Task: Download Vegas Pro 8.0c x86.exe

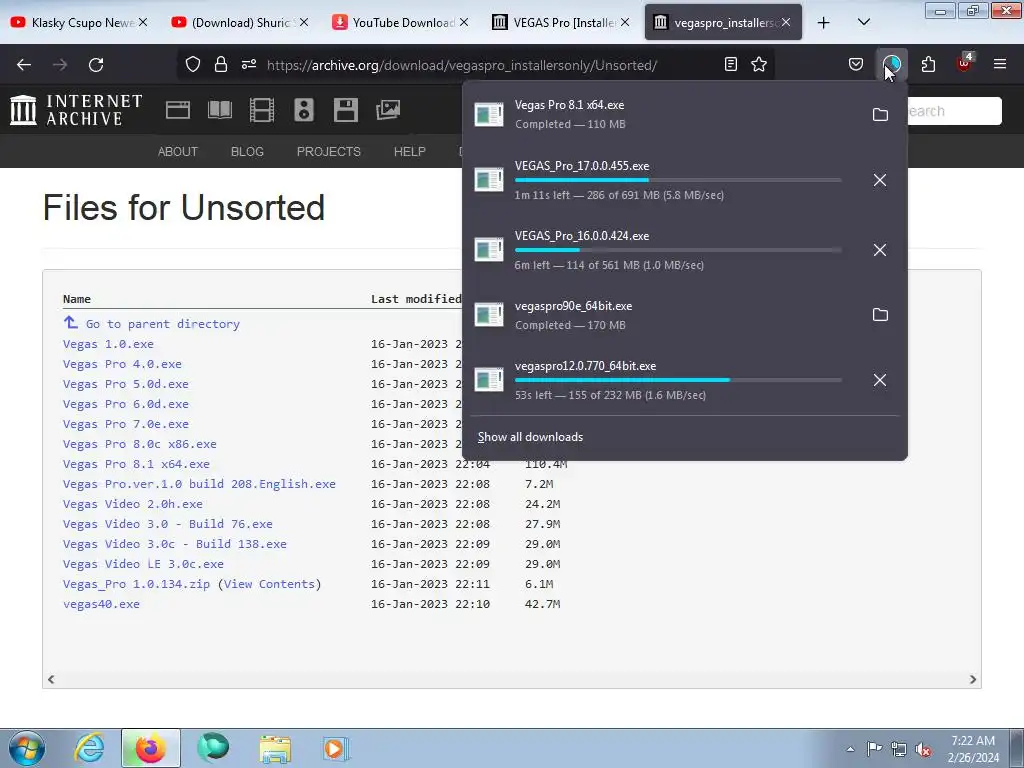Action: [x=140, y=444]
